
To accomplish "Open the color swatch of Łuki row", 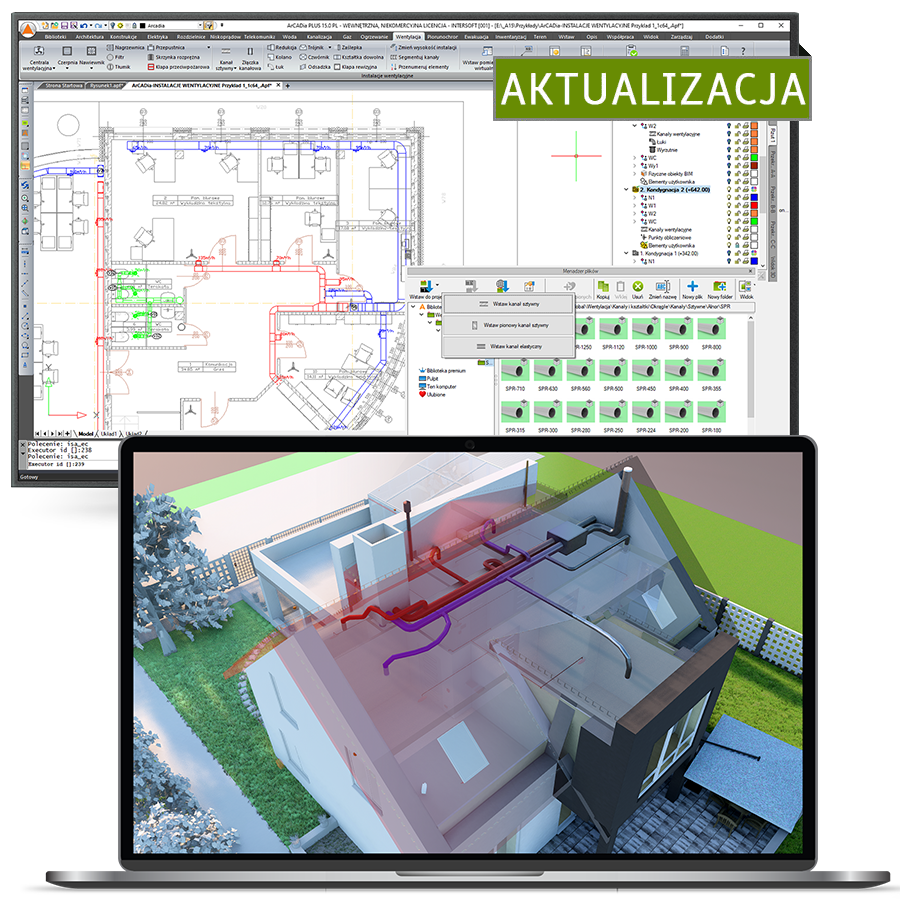I will click(x=754, y=142).
